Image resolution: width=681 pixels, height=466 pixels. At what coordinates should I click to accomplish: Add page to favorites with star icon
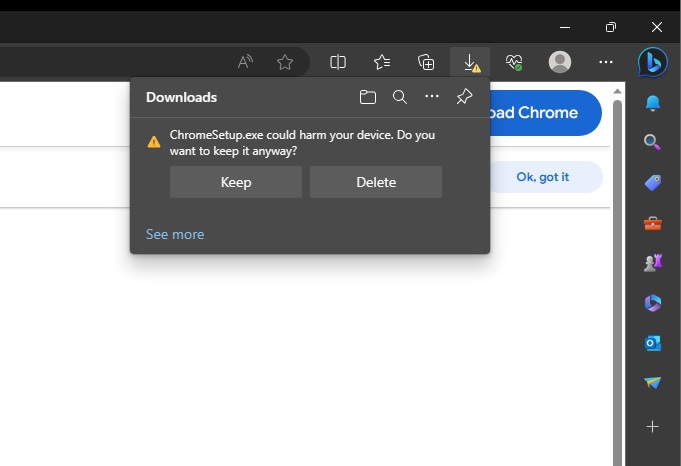click(x=285, y=62)
